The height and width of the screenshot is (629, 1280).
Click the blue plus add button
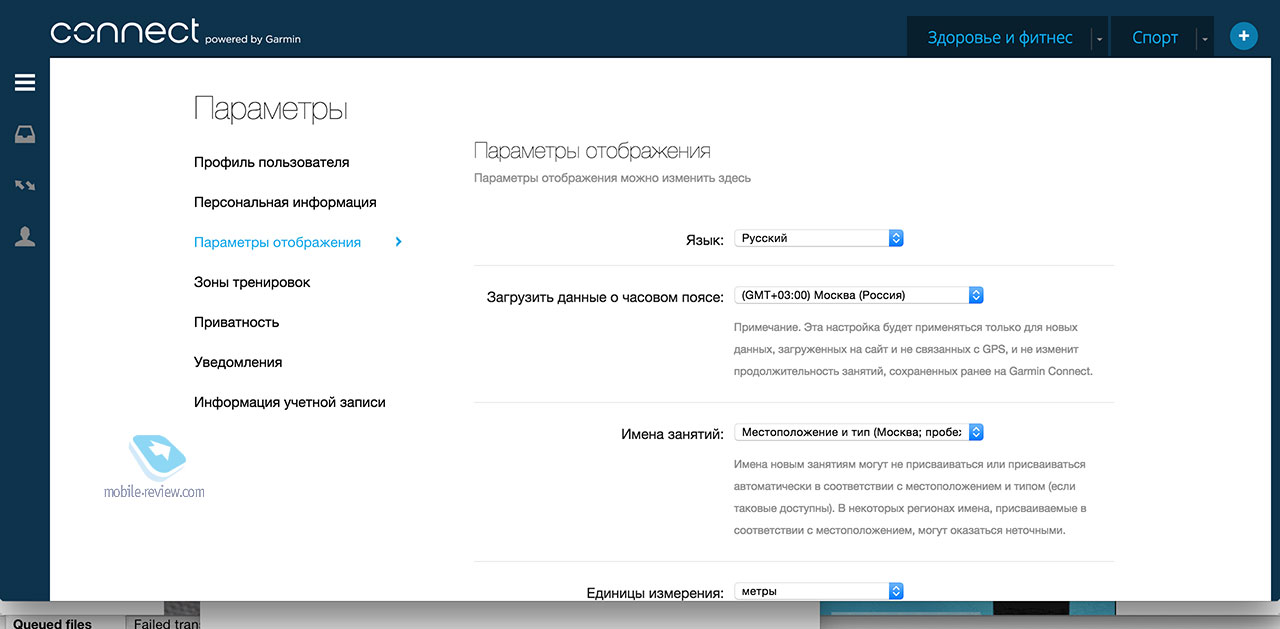pyautogui.click(x=1243, y=37)
